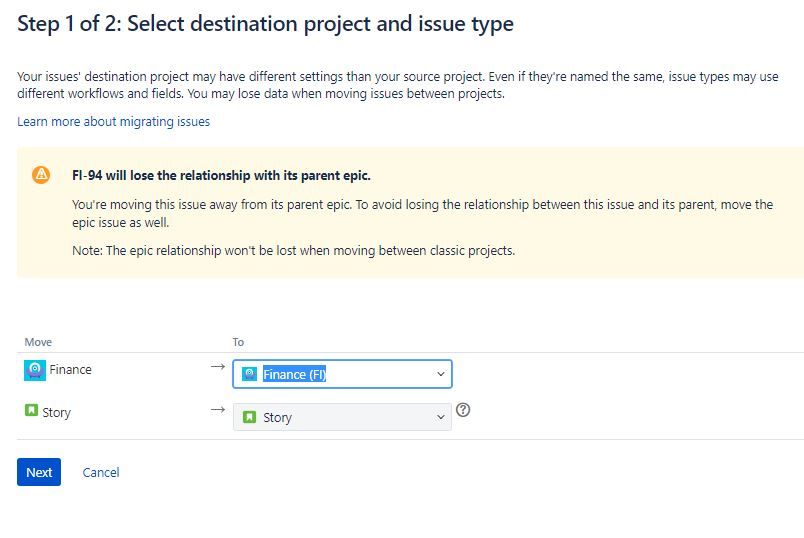The width and height of the screenshot is (804, 538).
Task: Click the orange warning triangle icon
Action: click(41, 175)
